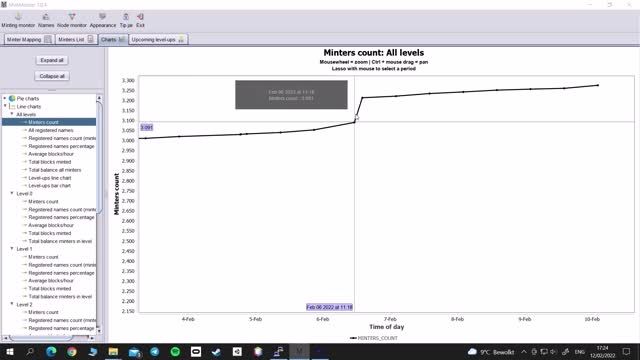Viewport: 640px width, 360px height.
Task: Open the Minters List tab
Action: (76, 40)
